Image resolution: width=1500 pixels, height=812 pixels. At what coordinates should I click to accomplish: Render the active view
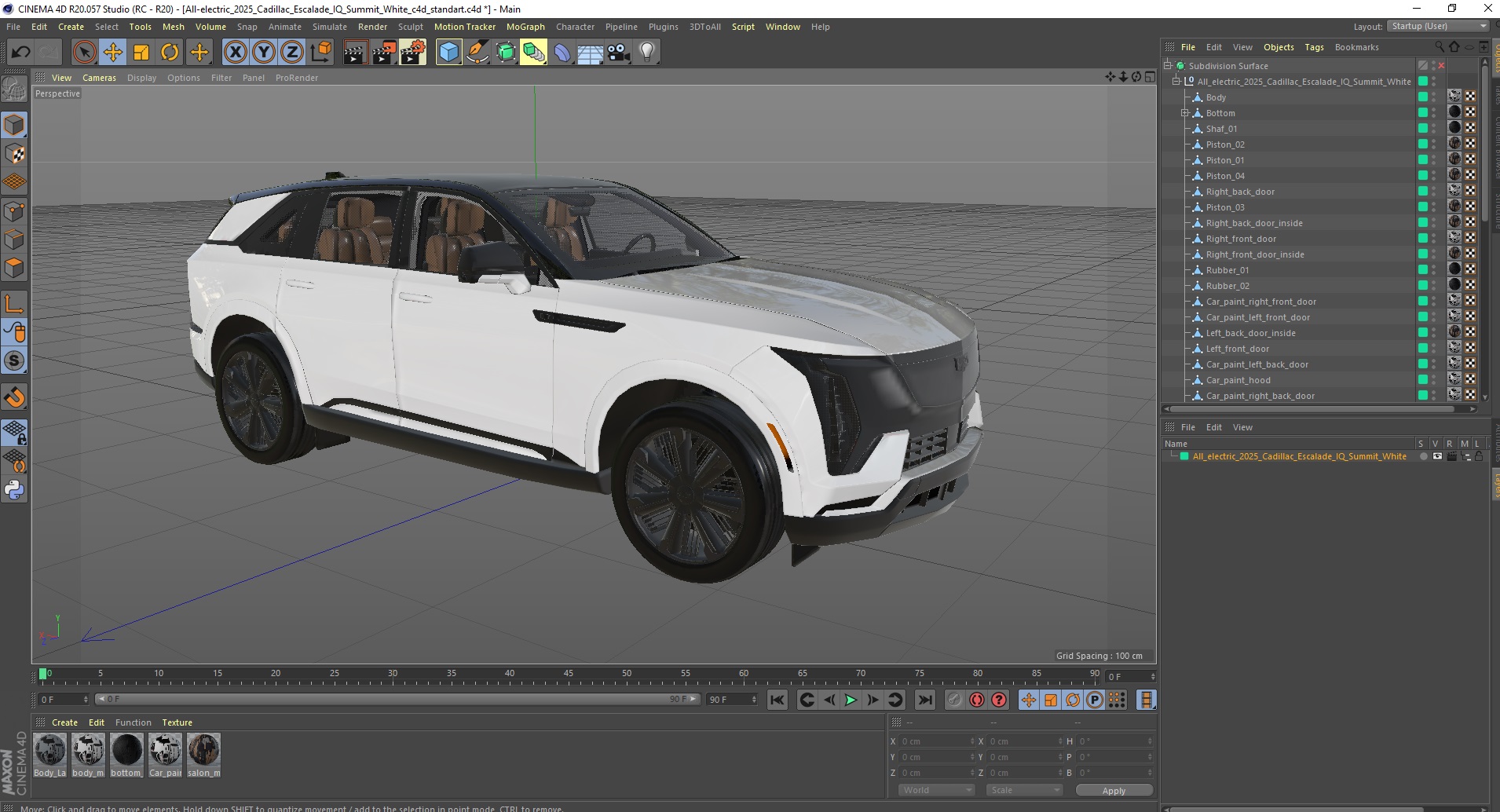point(355,53)
